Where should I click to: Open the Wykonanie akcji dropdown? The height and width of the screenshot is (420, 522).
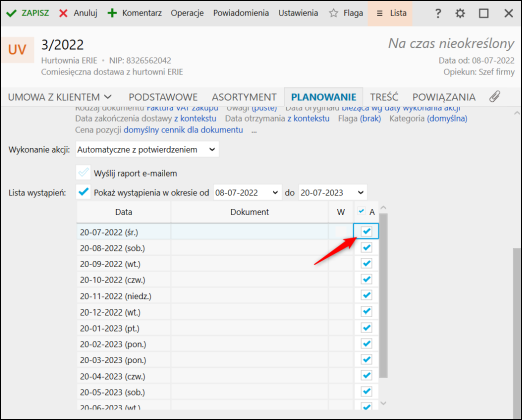pos(147,150)
